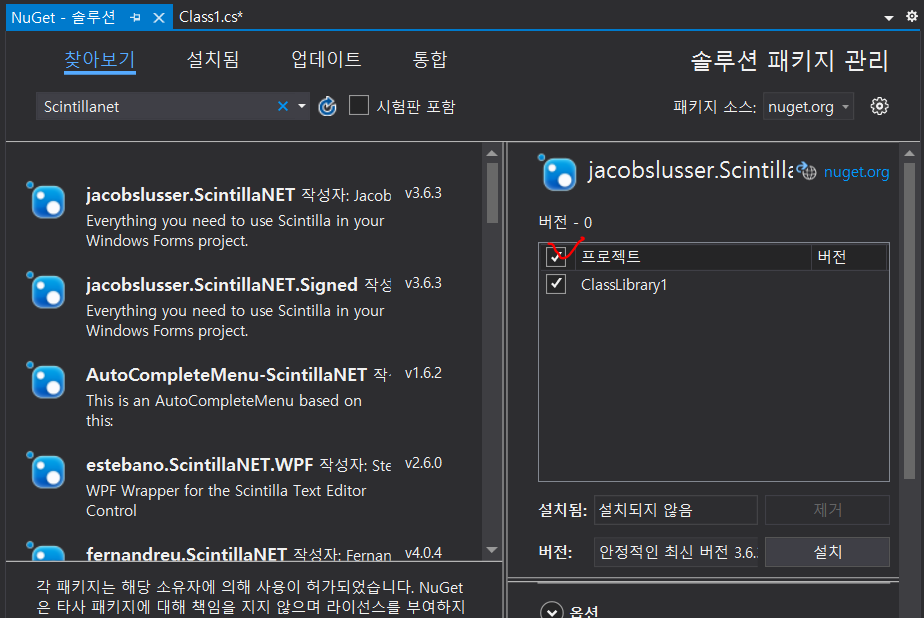Open NuGet settings gear next to package source

[879, 107]
